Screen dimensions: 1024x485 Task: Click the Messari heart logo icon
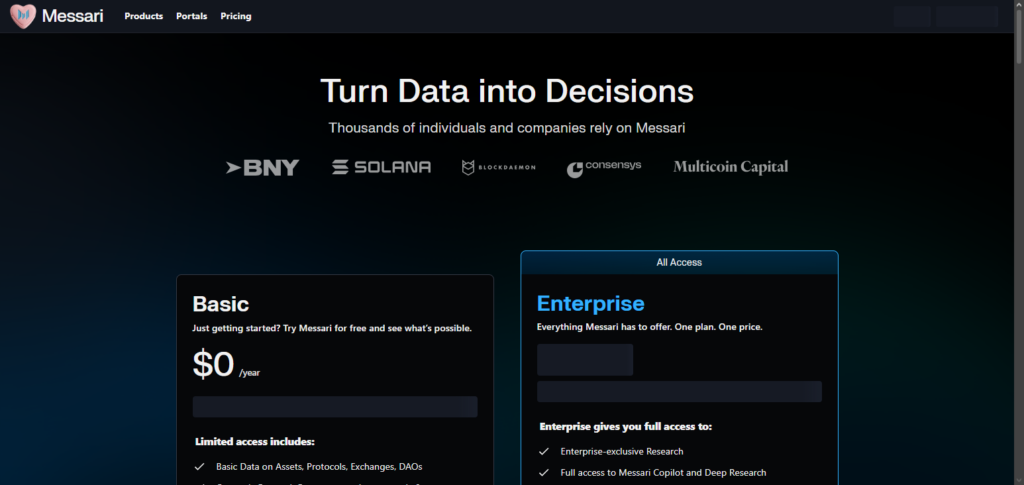click(x=23, y=16)
